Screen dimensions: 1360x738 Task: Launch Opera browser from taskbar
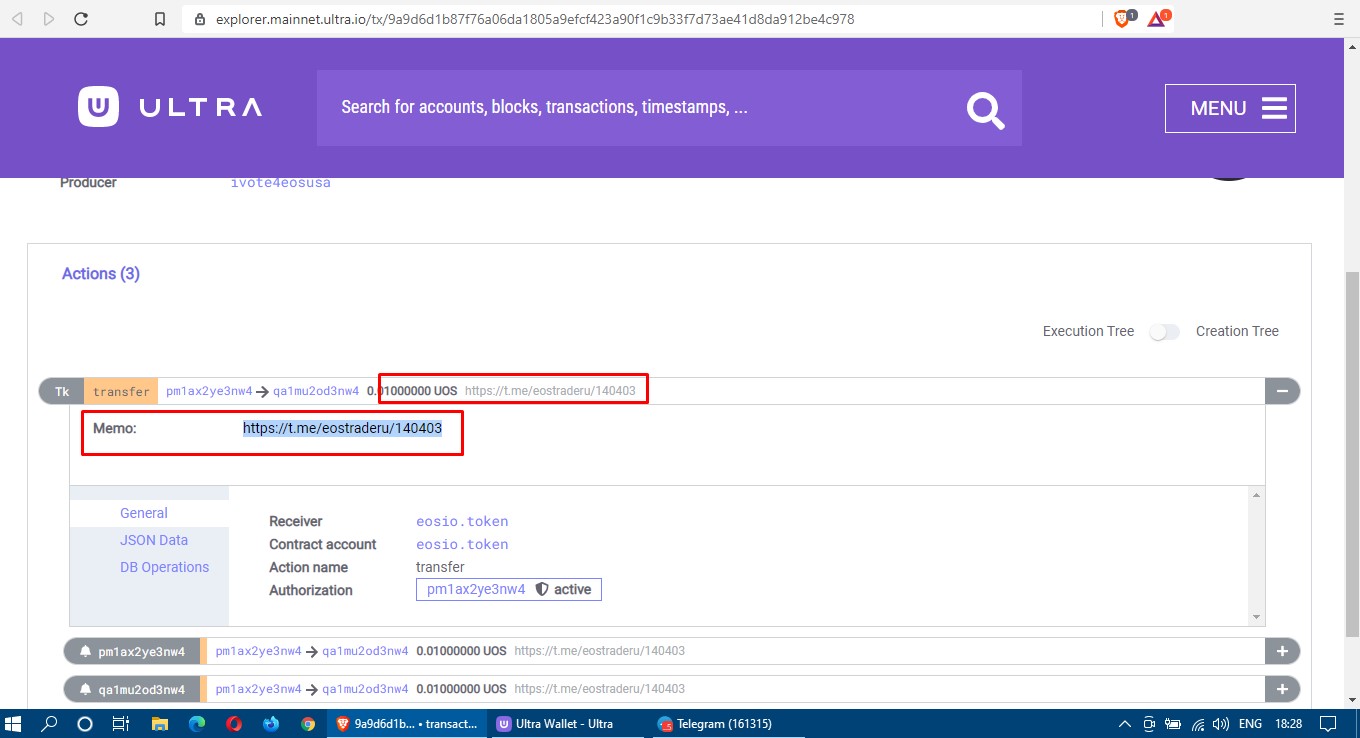(234, 723)
